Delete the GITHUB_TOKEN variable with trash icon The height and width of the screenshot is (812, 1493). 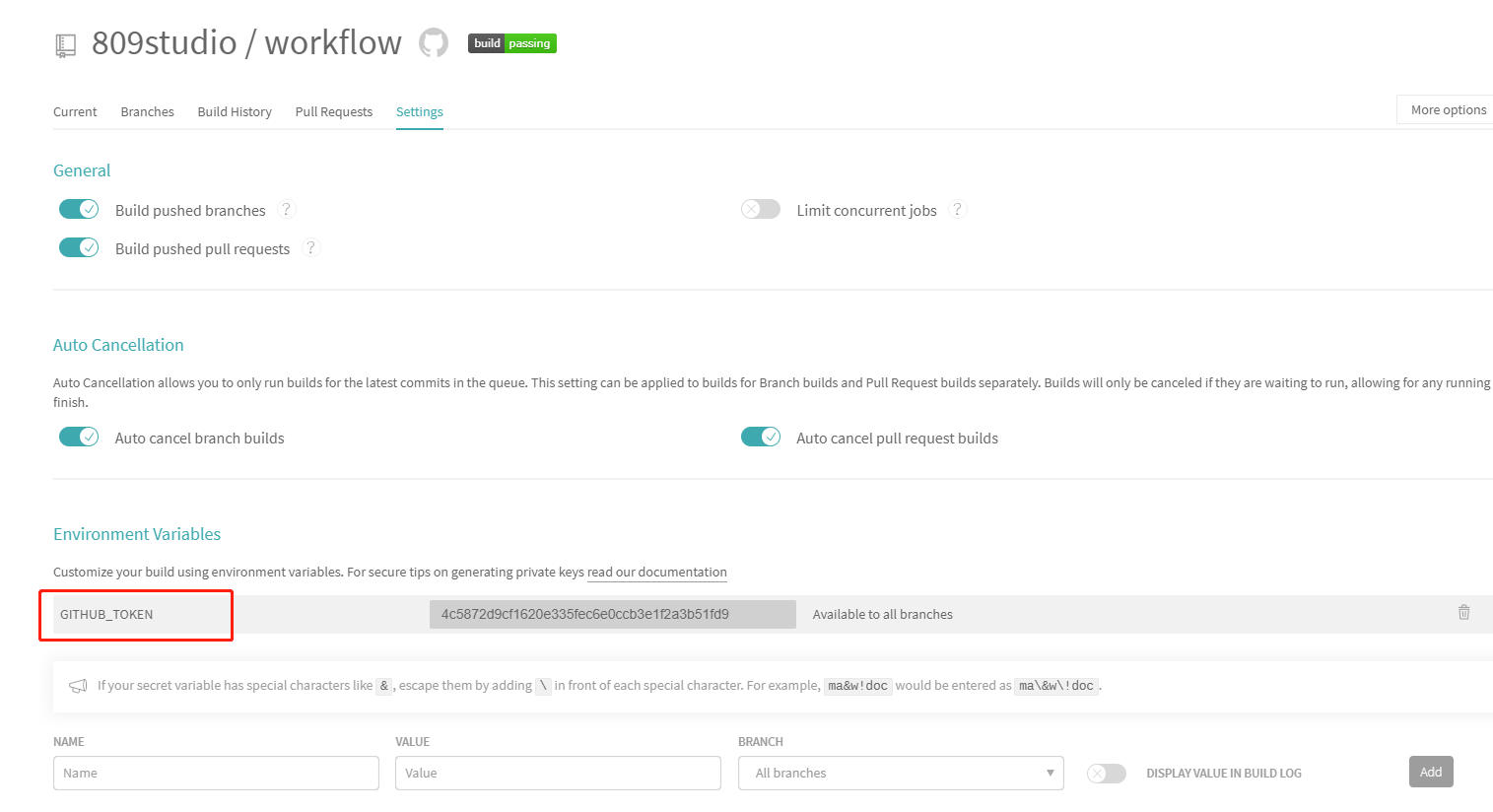pos(1463,613)
